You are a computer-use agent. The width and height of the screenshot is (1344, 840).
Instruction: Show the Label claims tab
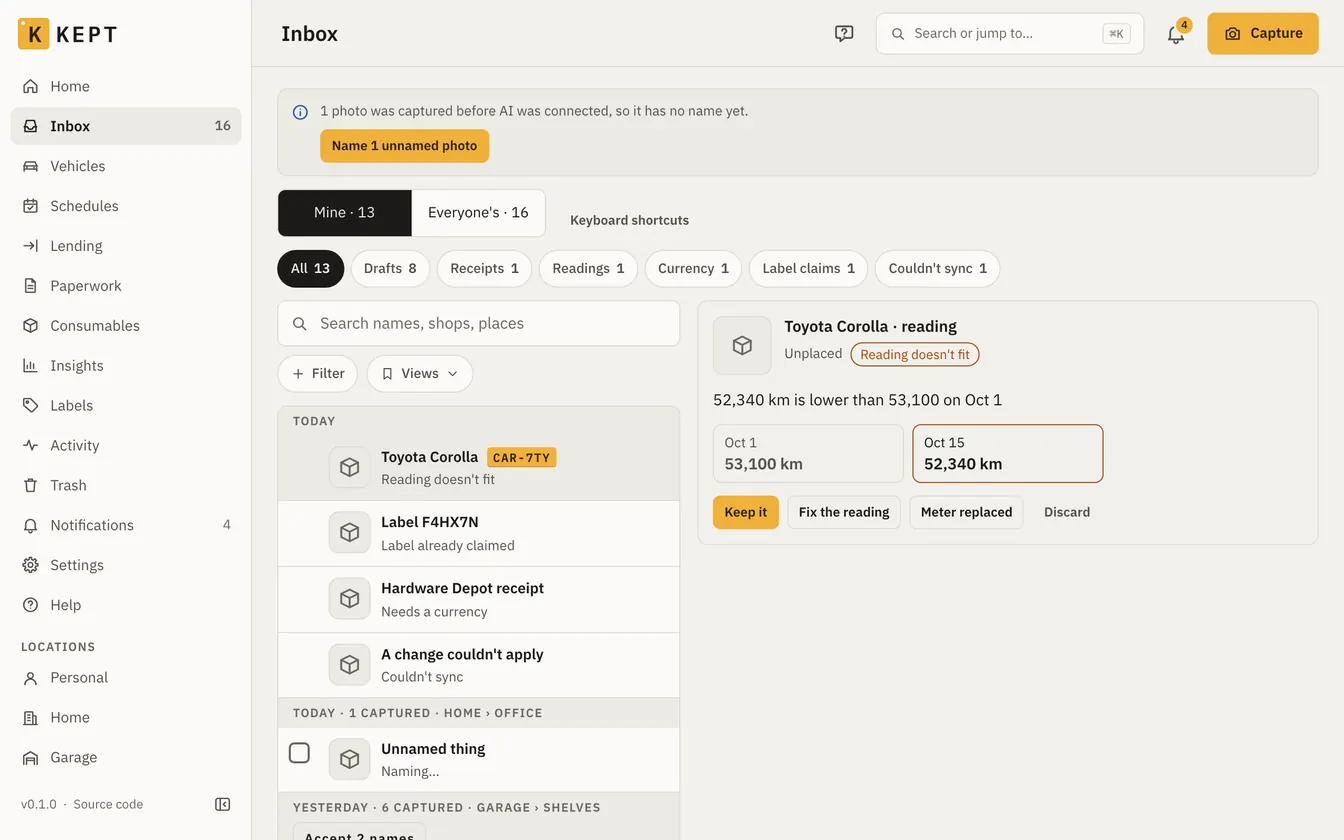pyautogui.click(x=808, y=269)
